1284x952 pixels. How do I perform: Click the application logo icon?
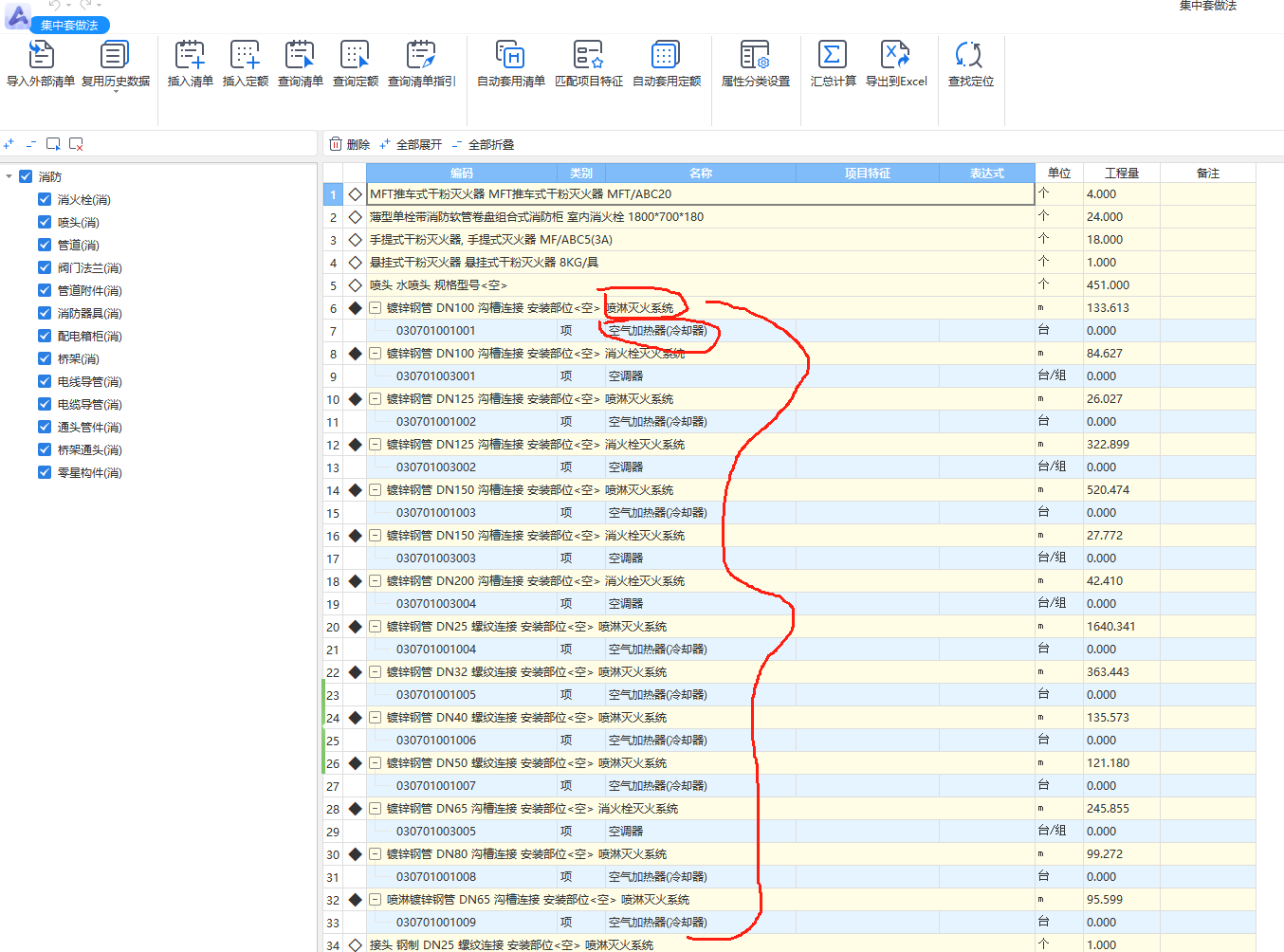(x=18, y=16)
